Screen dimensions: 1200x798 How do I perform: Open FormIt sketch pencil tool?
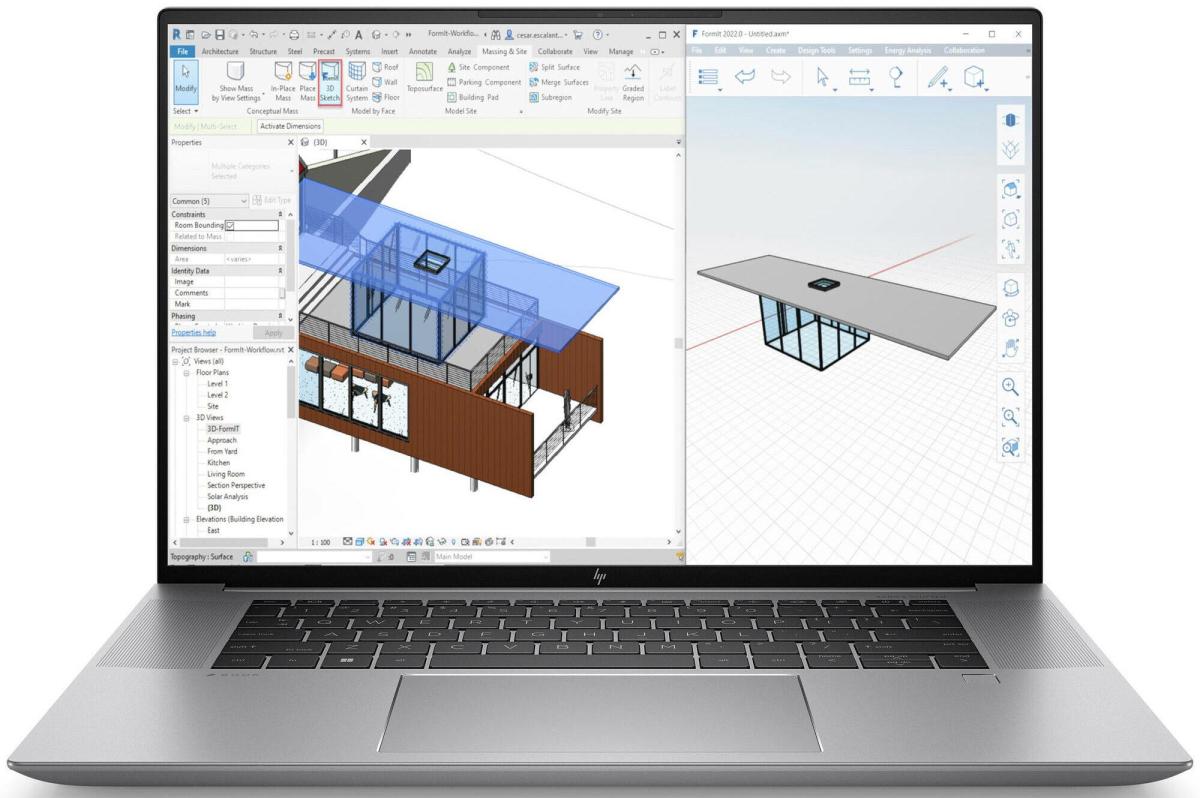coord(938,76)
